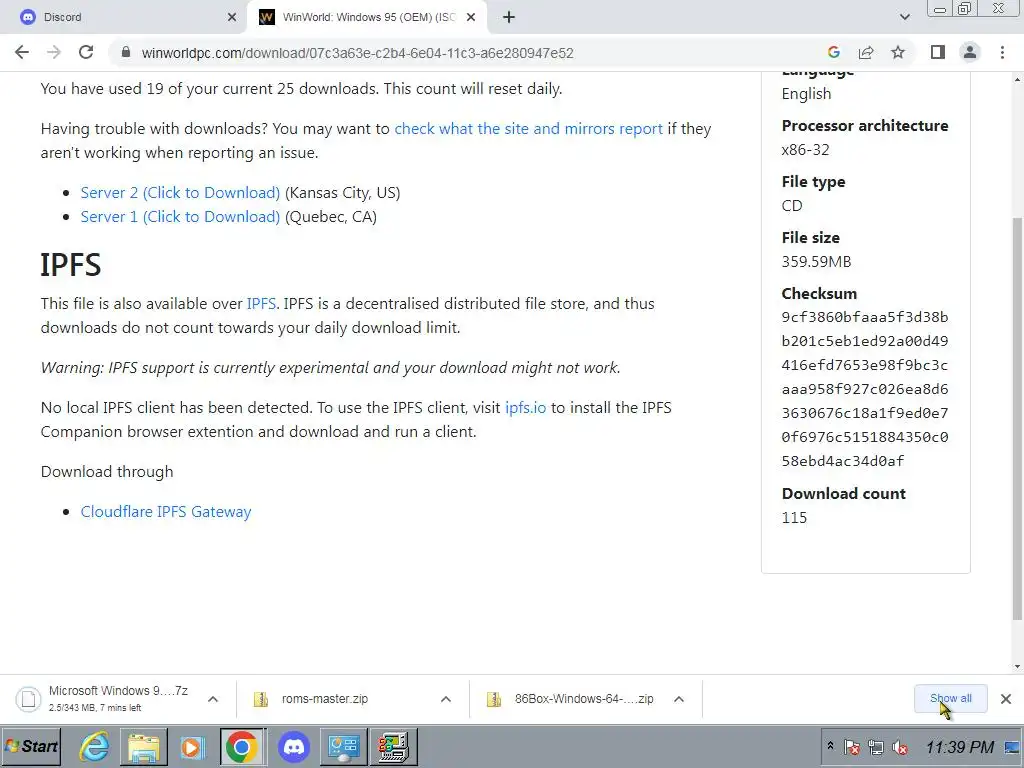Open Windows Media Player taskbar icon
The height and width of the screenshot is (768, 1024).
[192, 746]
